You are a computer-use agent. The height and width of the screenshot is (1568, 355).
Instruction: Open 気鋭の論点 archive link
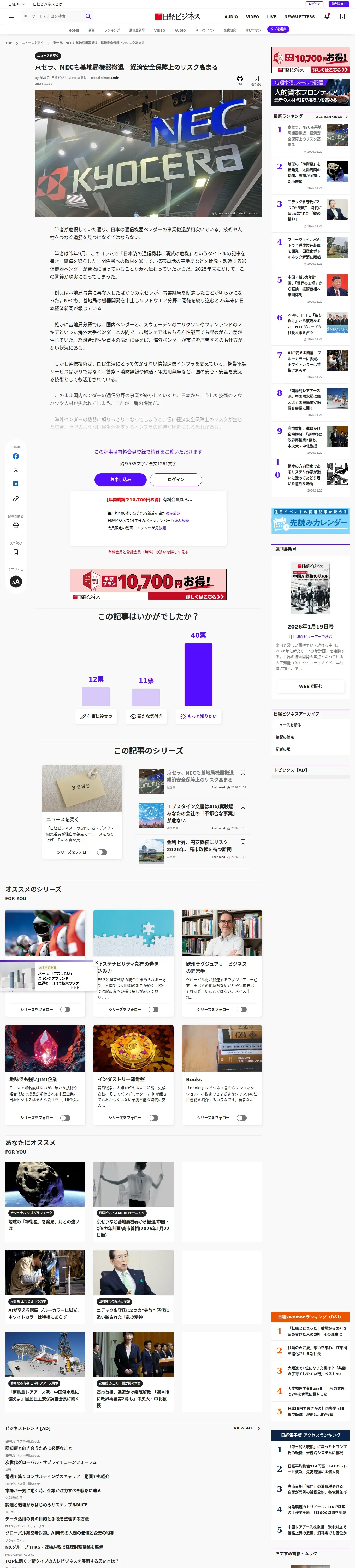[285, 737]
